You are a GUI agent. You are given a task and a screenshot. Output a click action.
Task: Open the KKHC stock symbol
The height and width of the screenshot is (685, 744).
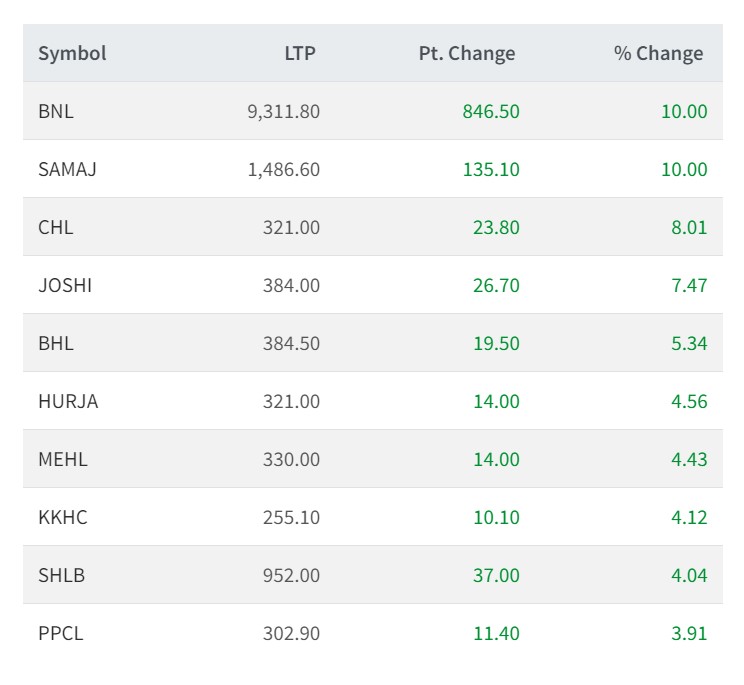pyautogui.click(x=63, y=517)
